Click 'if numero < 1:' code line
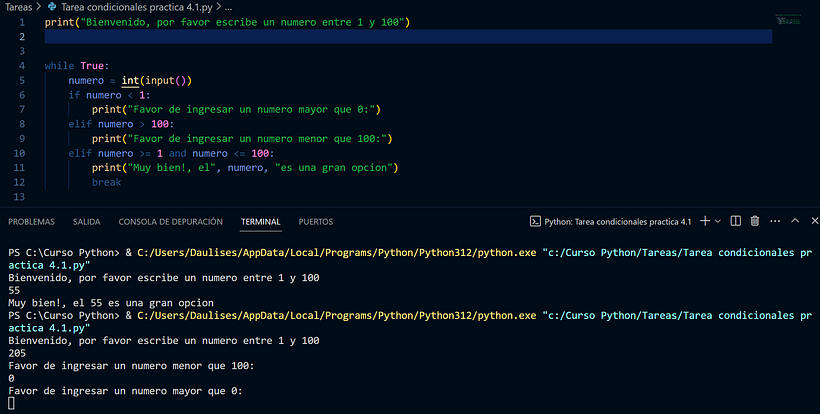 pyautogui.click(x=109, y=95)
